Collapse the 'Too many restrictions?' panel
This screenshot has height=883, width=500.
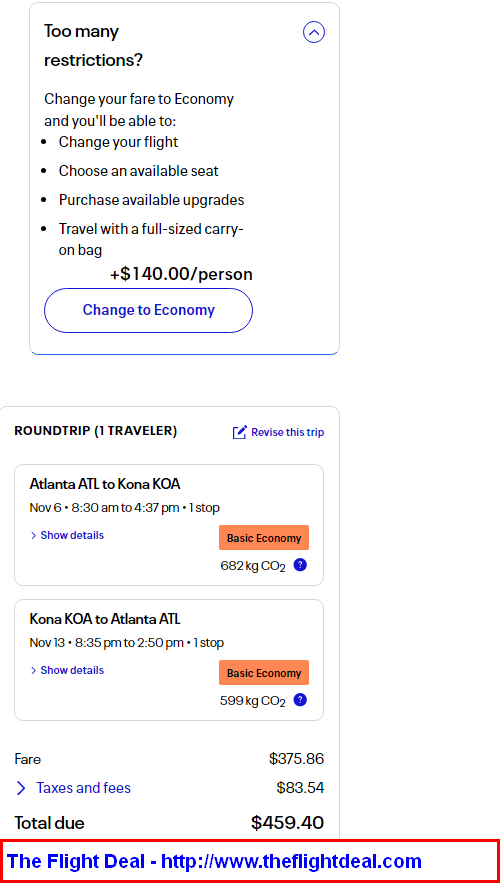point(314,33)
